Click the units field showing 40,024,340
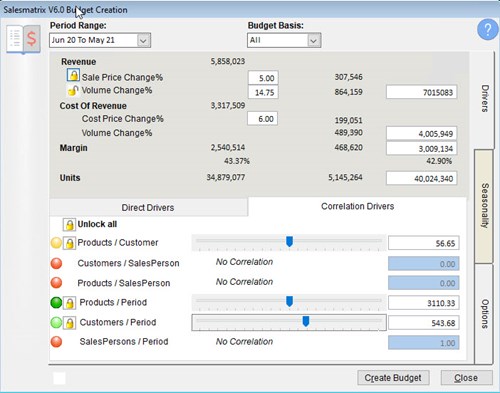This screenshot has height=393, width=500. coord(422,178)
